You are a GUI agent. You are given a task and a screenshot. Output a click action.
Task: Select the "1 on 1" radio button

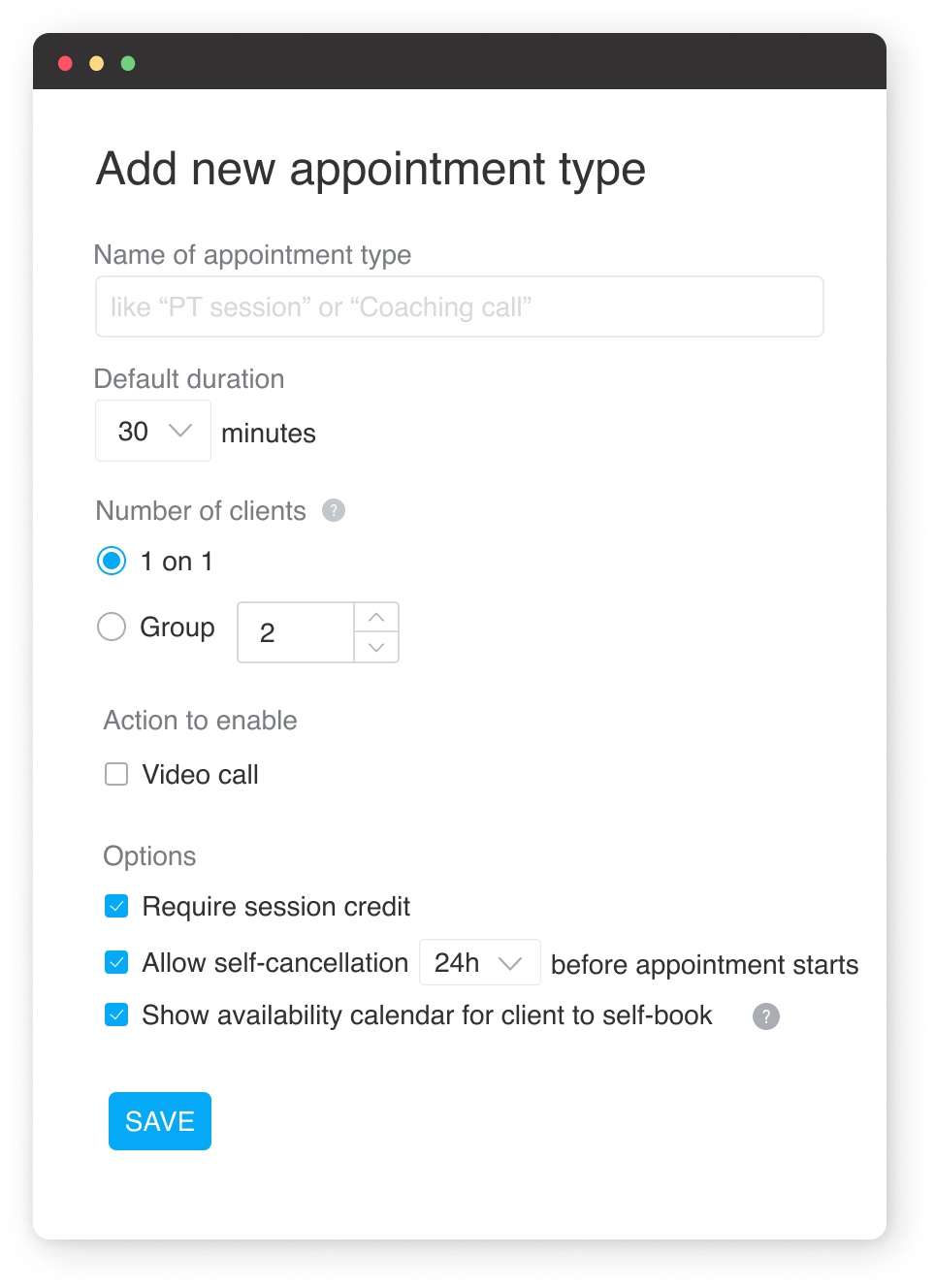[112, 561]
